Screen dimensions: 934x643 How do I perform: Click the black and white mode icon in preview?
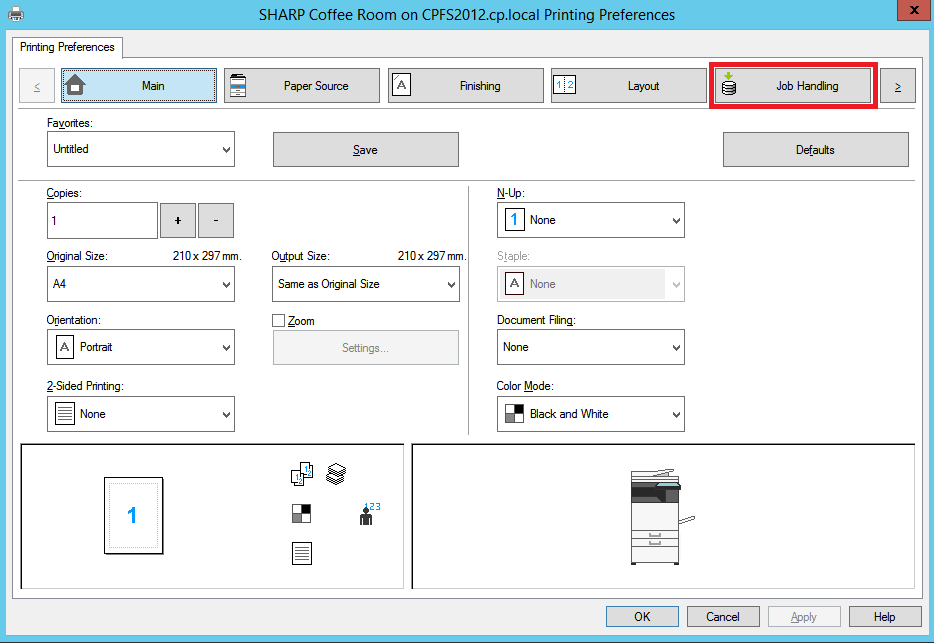[301, 513]
